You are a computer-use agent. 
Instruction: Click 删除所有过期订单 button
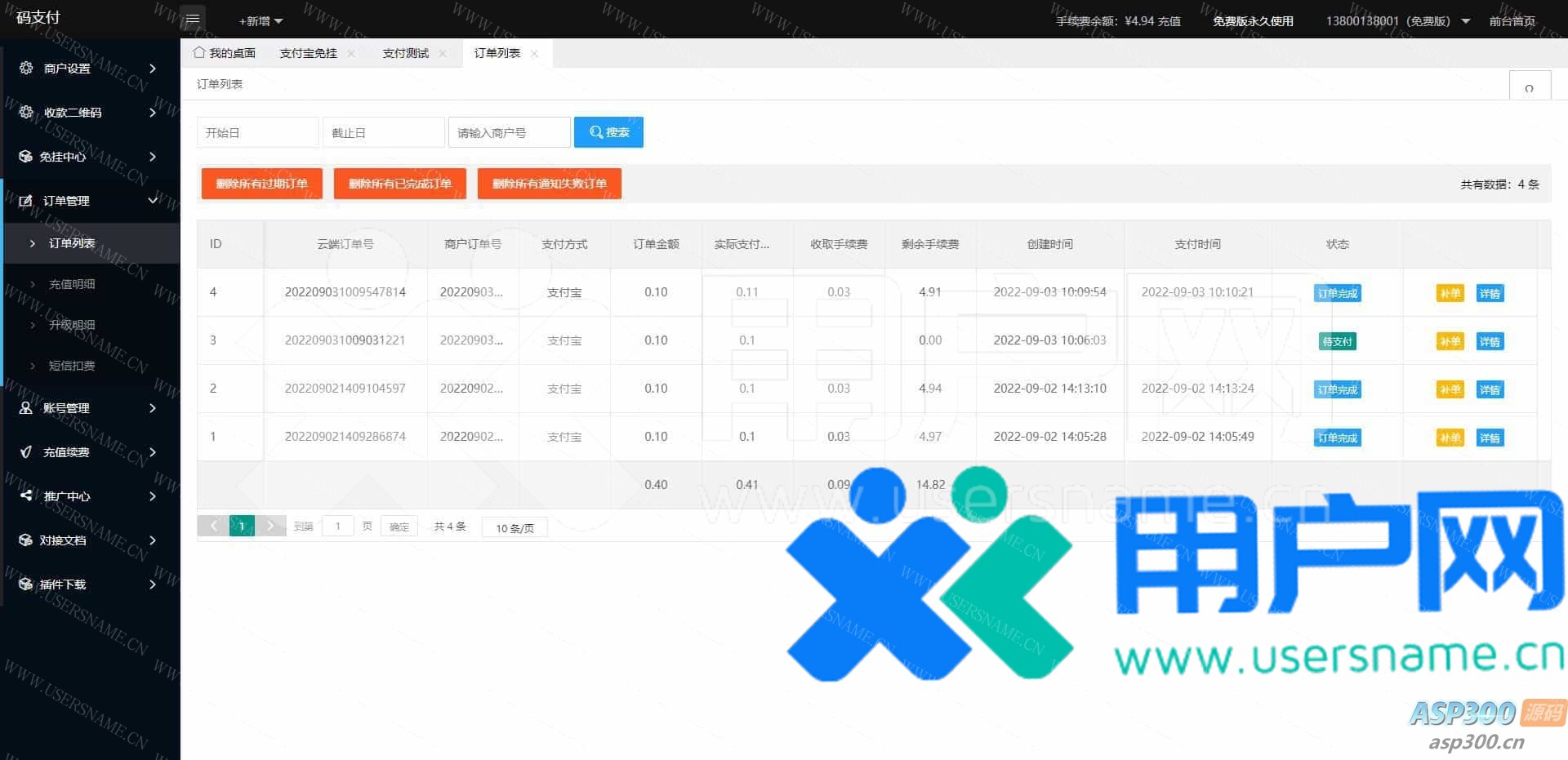tap(261, 184)
